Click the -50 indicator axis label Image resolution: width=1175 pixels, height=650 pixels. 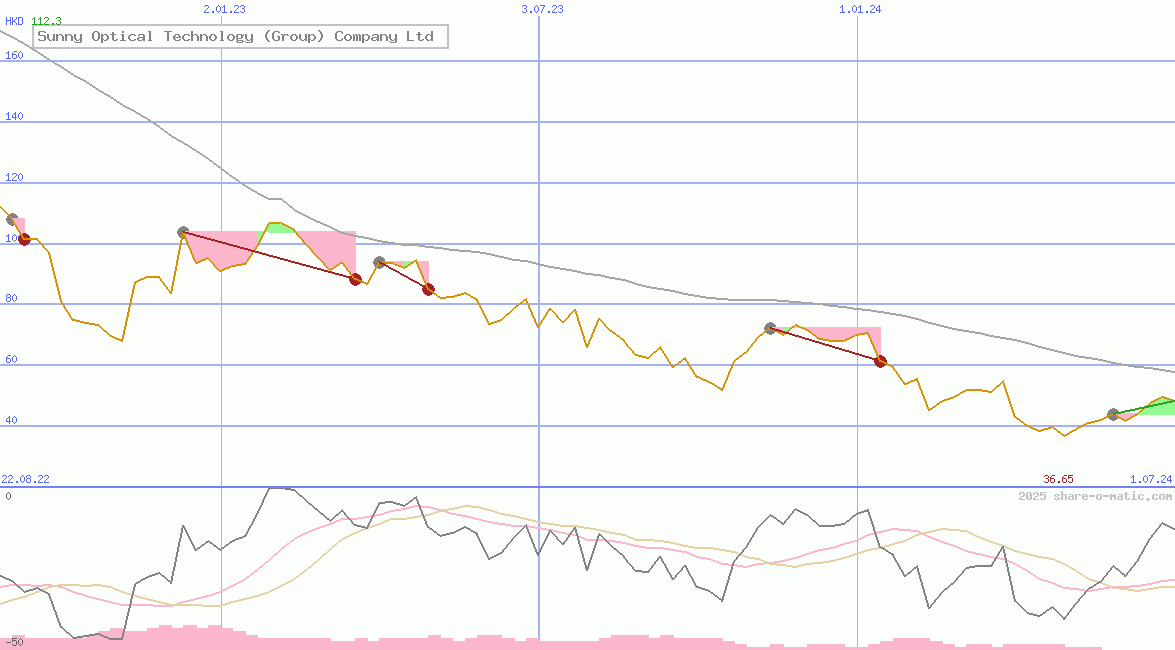pos(12,643)
